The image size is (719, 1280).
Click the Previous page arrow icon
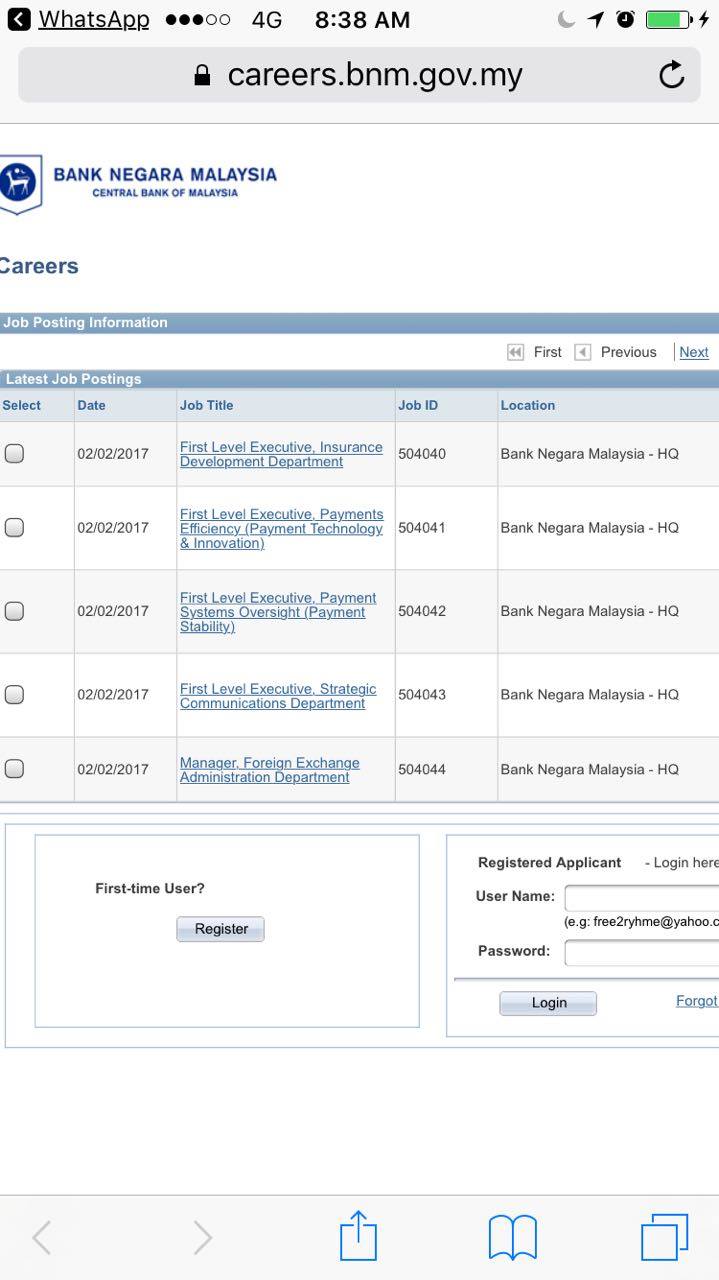(x=583, y=352)
